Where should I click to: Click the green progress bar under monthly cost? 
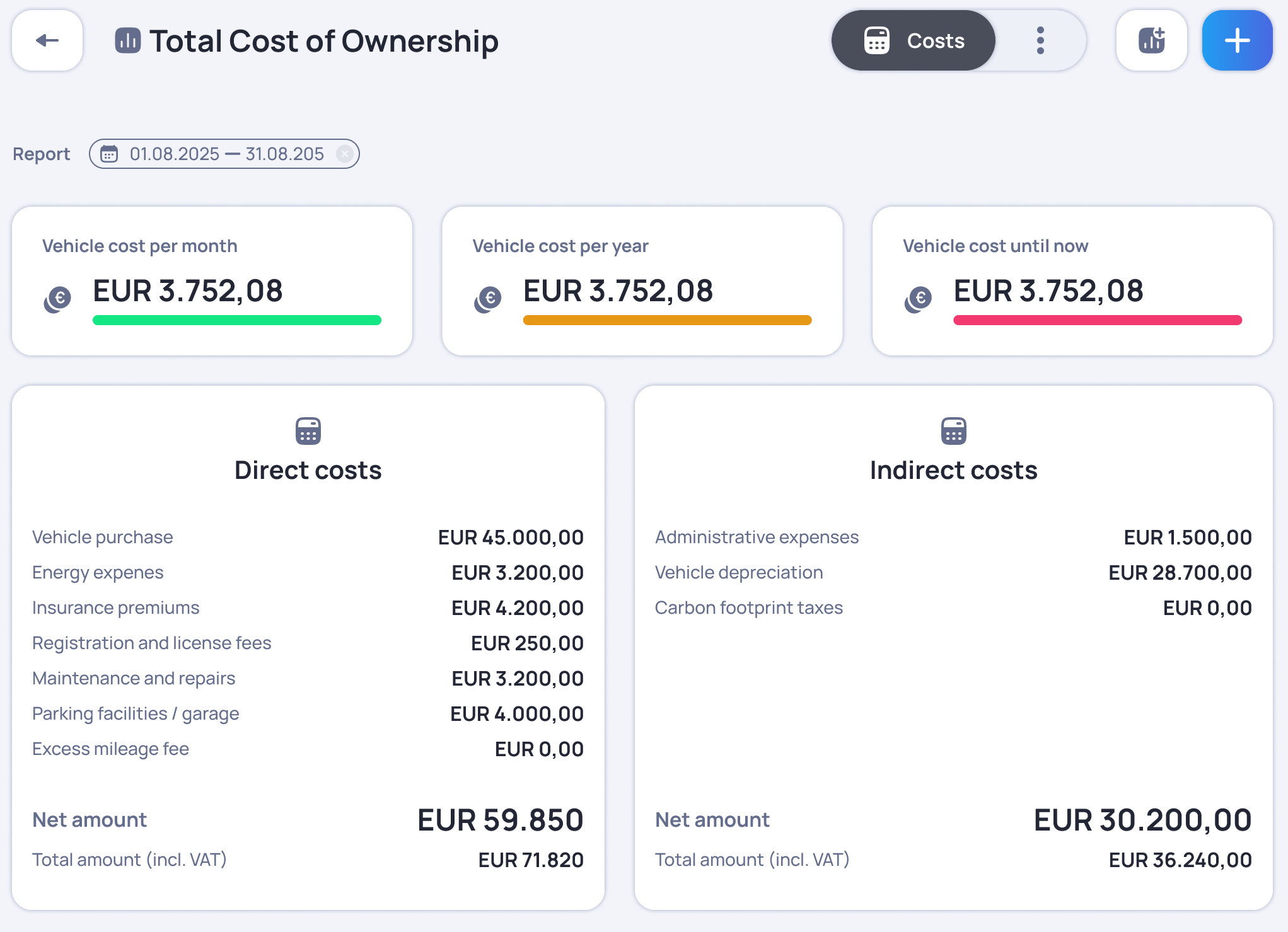pyautogui.click(x=238, y=320)
